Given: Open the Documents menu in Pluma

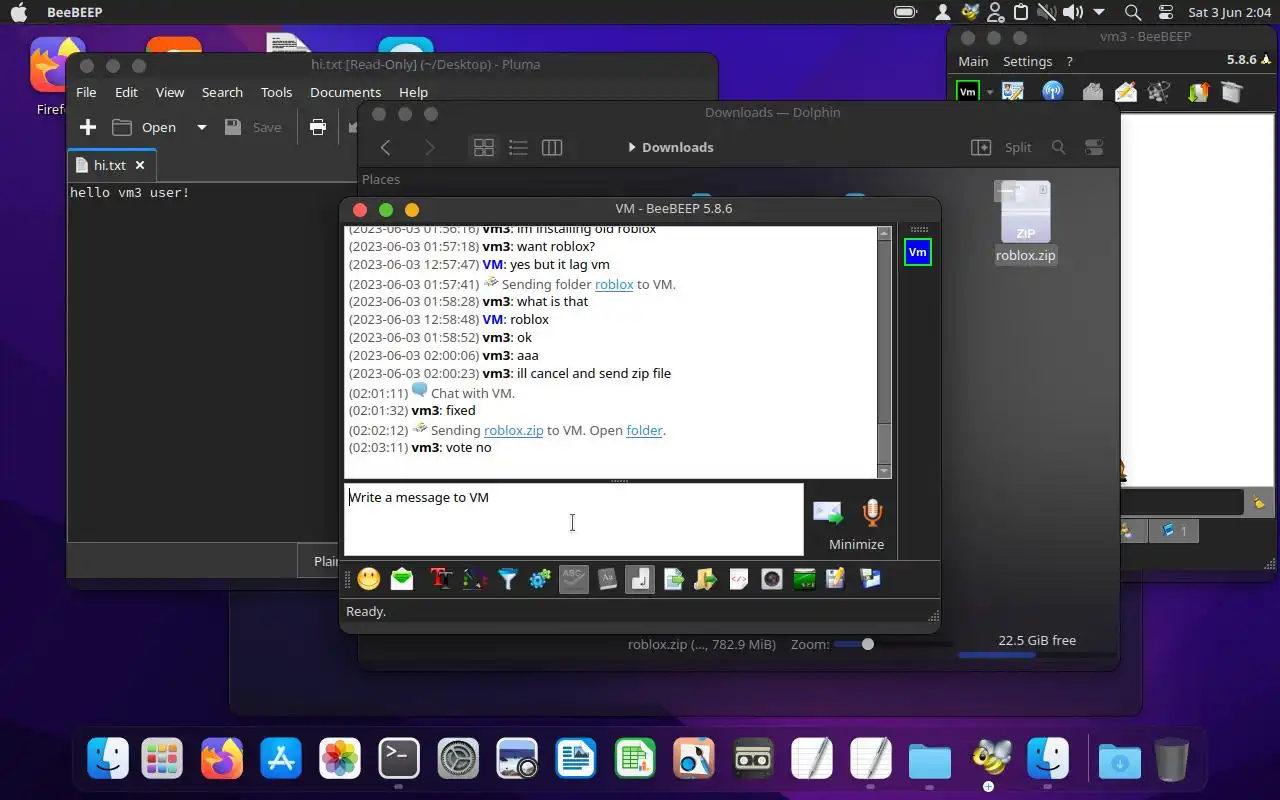Looking at the screenshot, I should [345, 92].
